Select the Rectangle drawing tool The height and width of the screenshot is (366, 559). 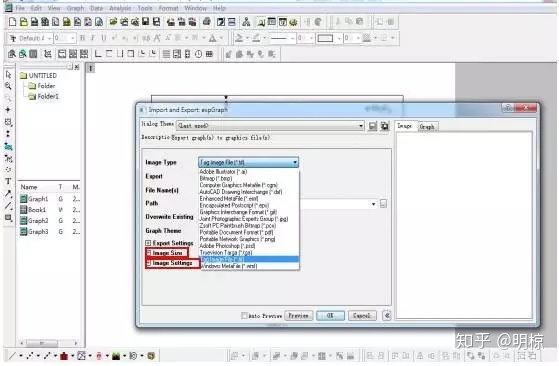[8, 218]
